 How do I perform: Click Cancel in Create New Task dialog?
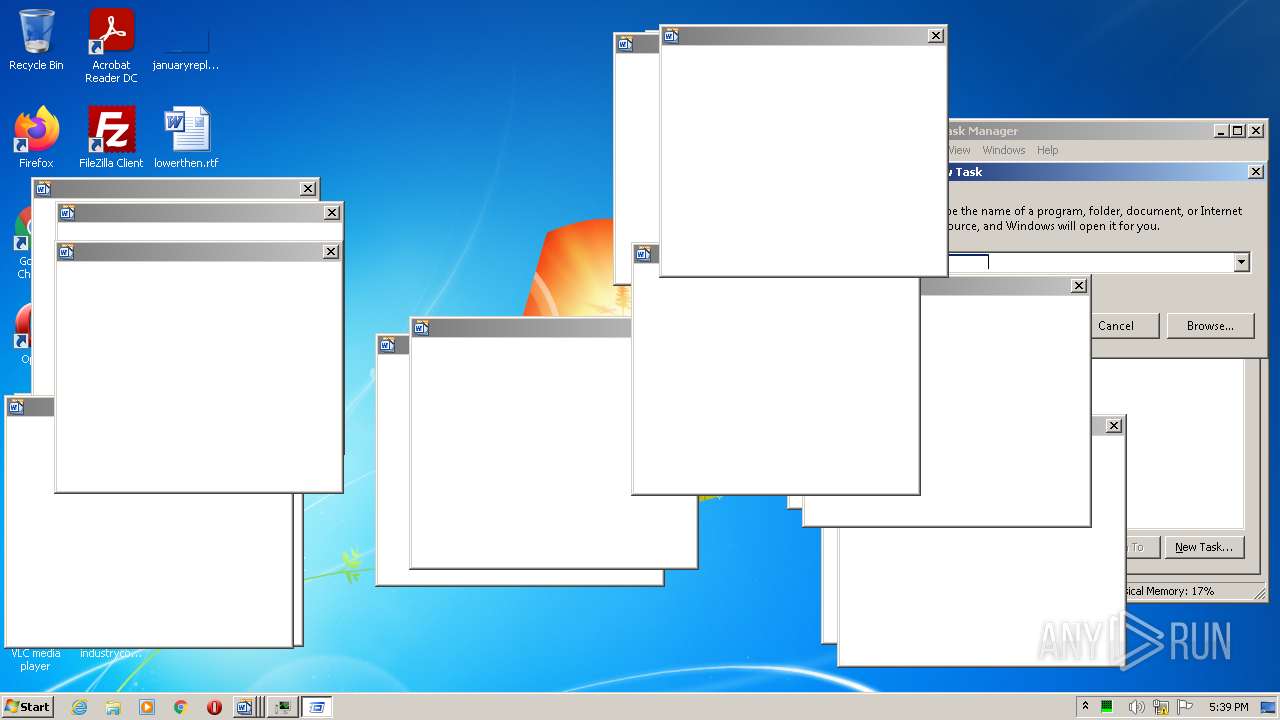[1116, 326]
